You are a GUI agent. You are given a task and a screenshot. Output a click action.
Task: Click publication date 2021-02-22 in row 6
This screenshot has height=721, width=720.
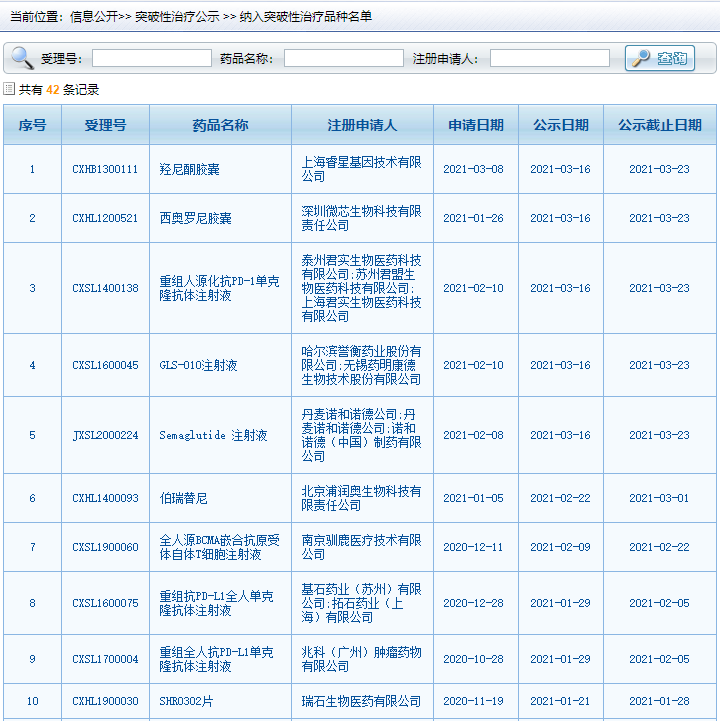(560, 498)
